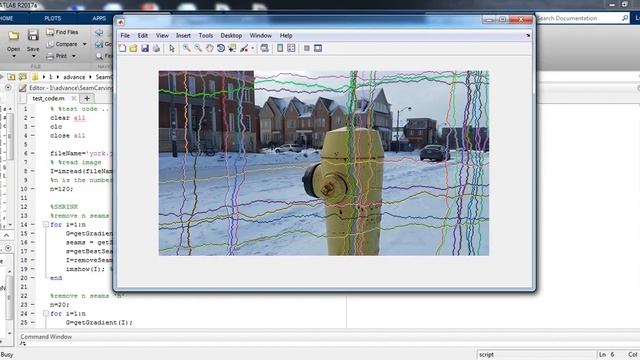Select the Brush data tool
640x360 pixels.
click(244, 48)
